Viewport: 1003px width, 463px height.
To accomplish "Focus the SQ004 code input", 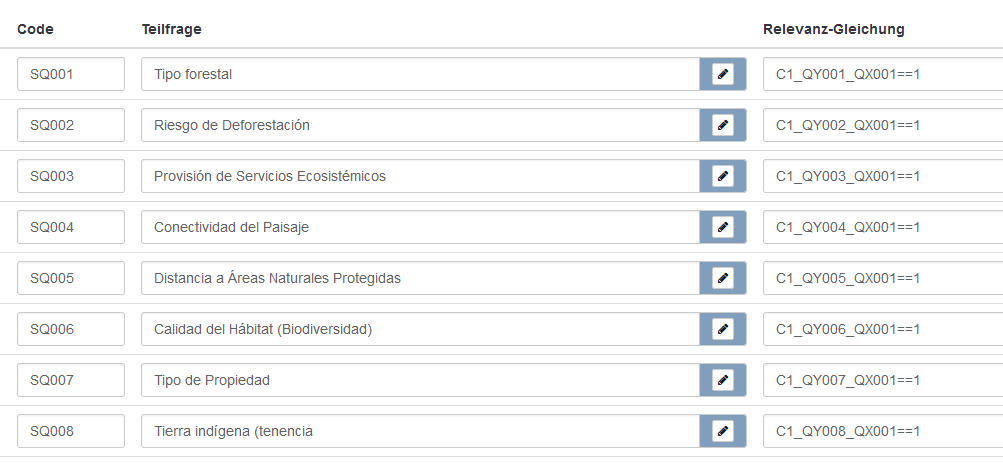I will 71,227.
